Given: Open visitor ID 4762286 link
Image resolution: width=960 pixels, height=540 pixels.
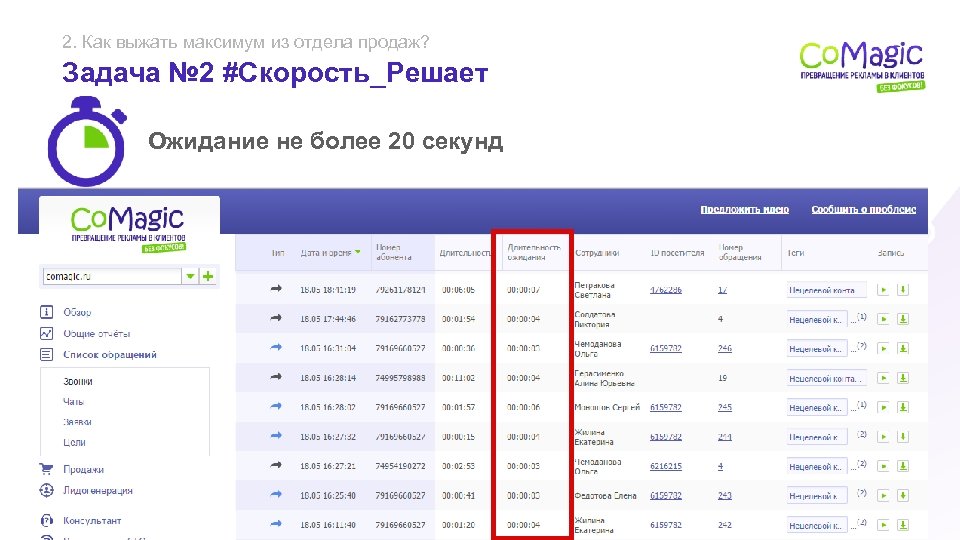Looking at the screenshot, I should pos(666,290).
